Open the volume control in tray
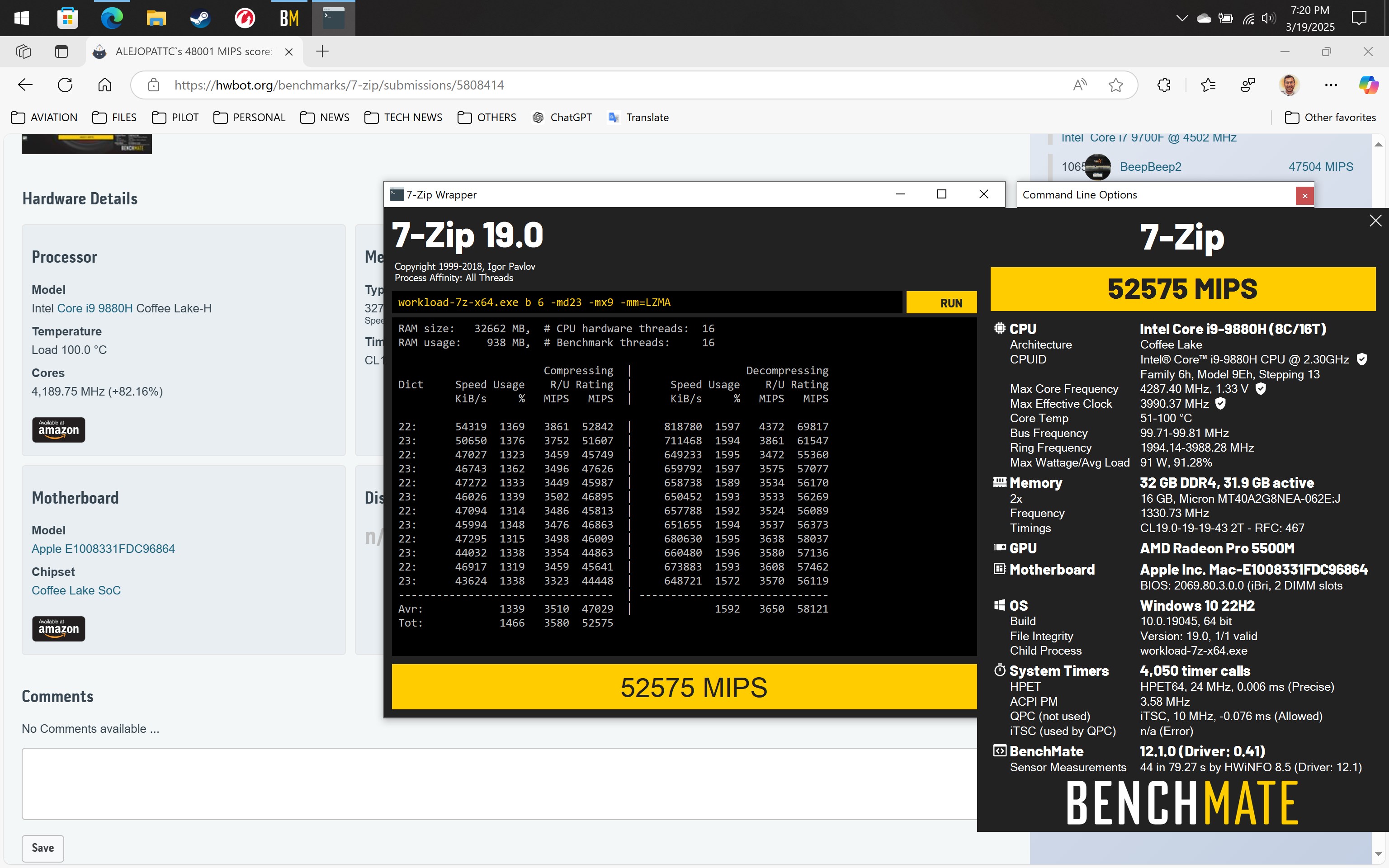The image size is (1389, 868). click(x=1267, y=19)
